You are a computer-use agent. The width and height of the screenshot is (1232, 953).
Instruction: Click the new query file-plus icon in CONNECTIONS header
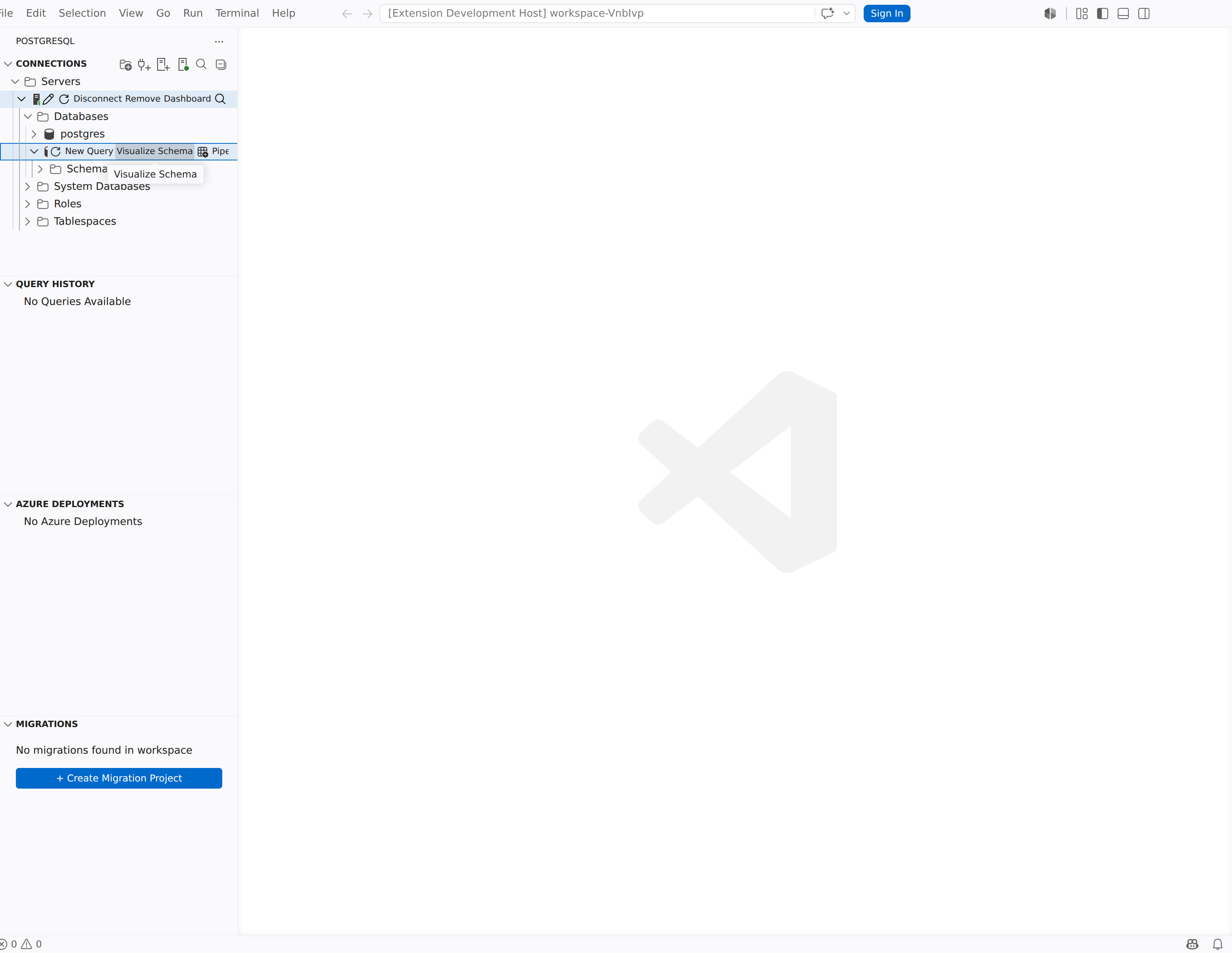tap(163, 65)
